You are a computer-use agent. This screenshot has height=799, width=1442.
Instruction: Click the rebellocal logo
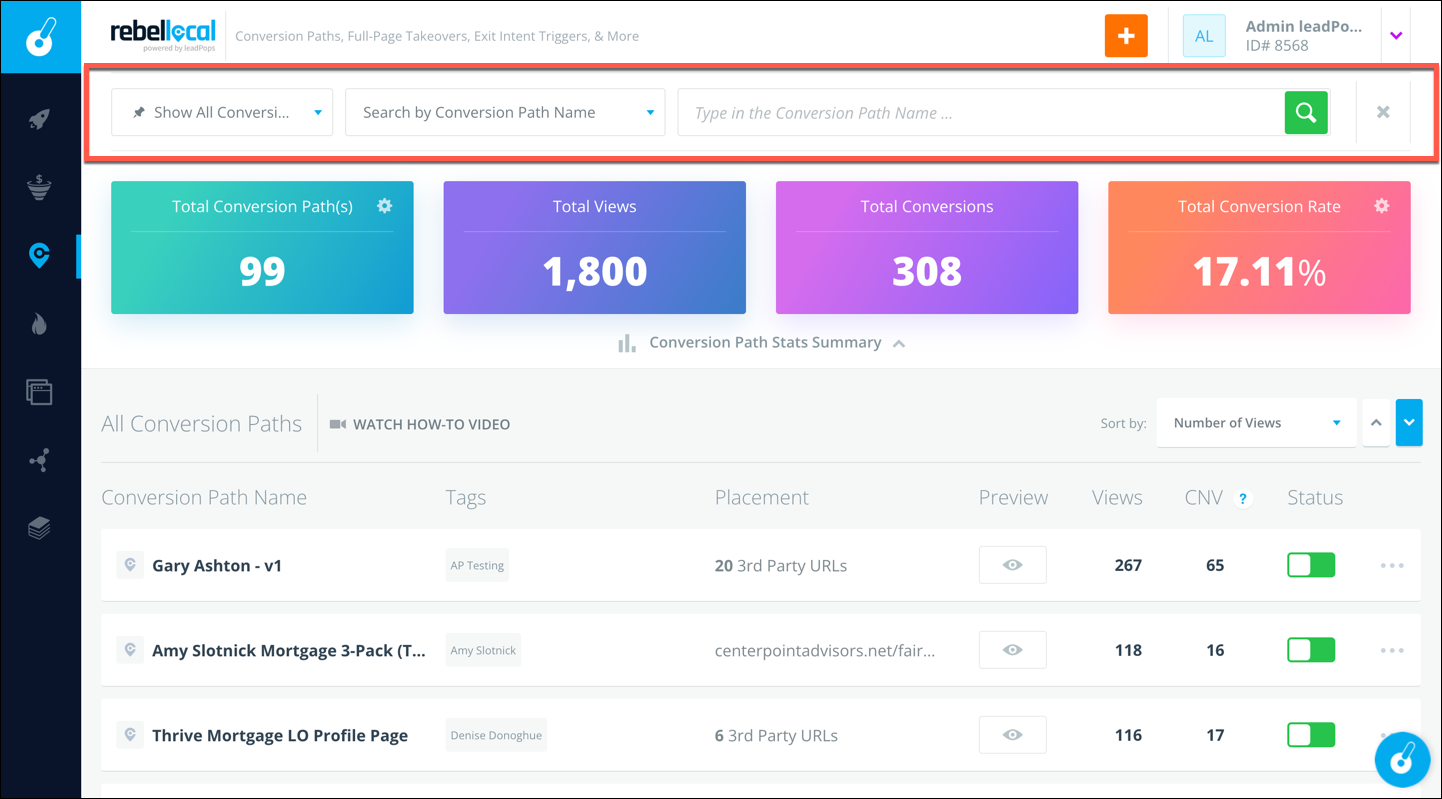[163, 35]
